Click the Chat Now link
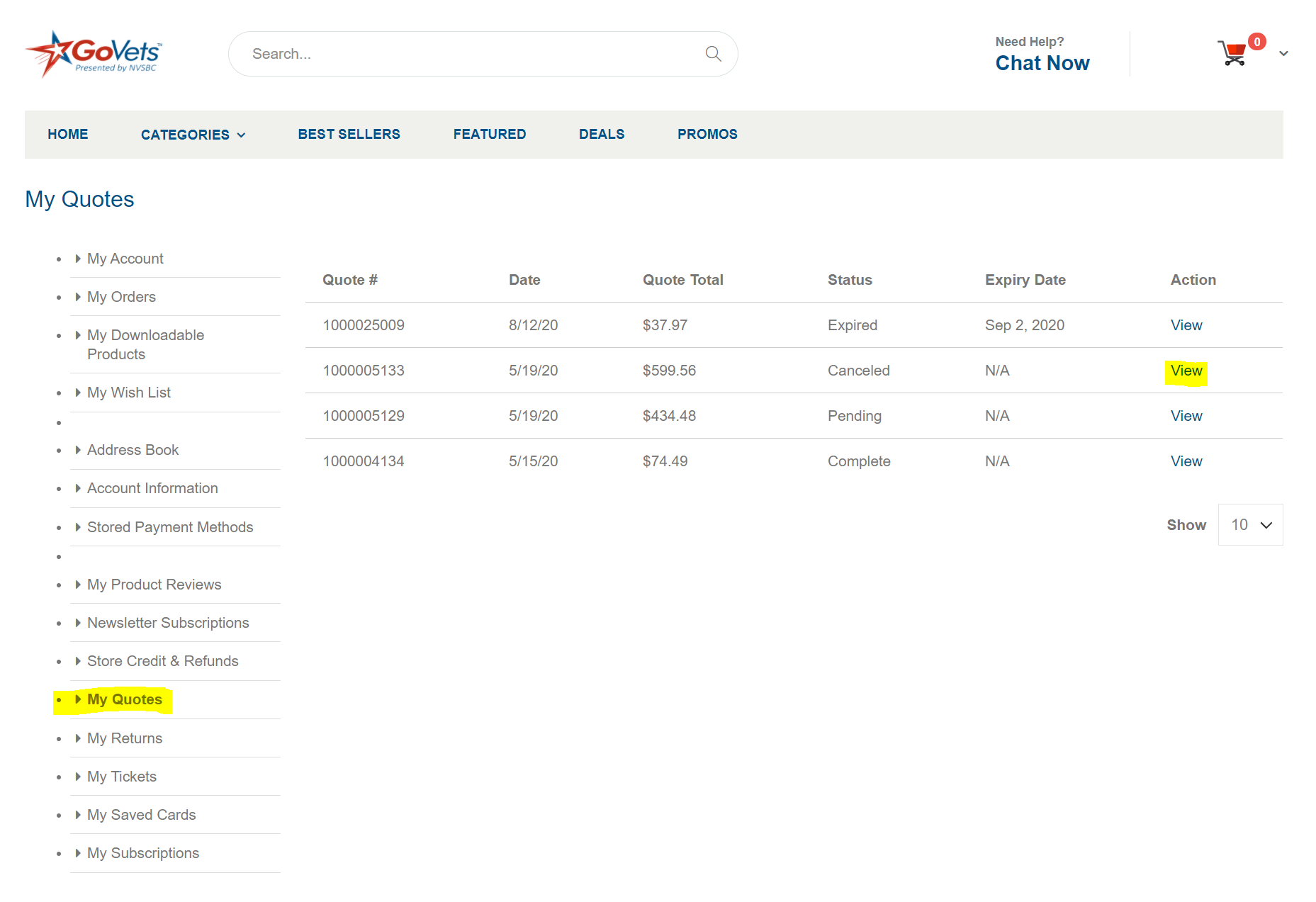The width and height of the screenshot is (1316, 902). [1042, 63]
